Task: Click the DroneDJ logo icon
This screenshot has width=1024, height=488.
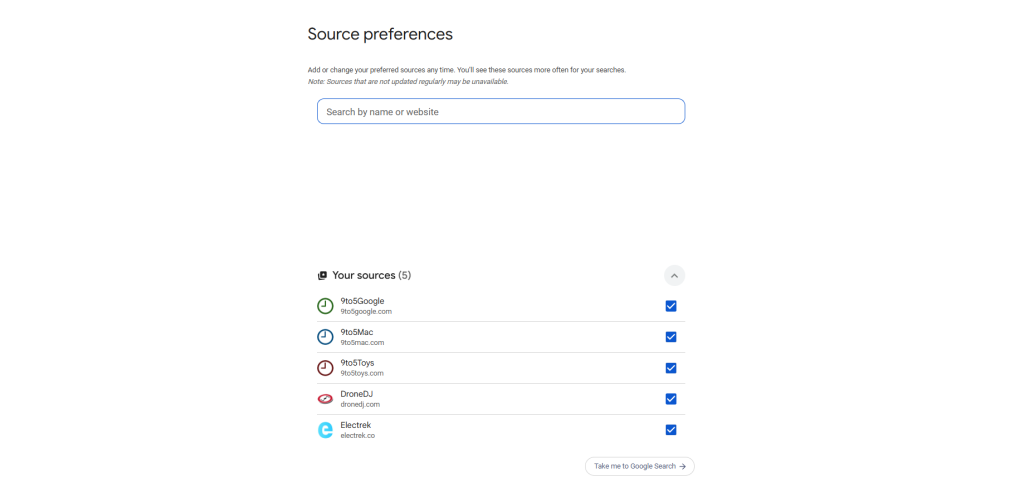Action: tap(325, 399)
